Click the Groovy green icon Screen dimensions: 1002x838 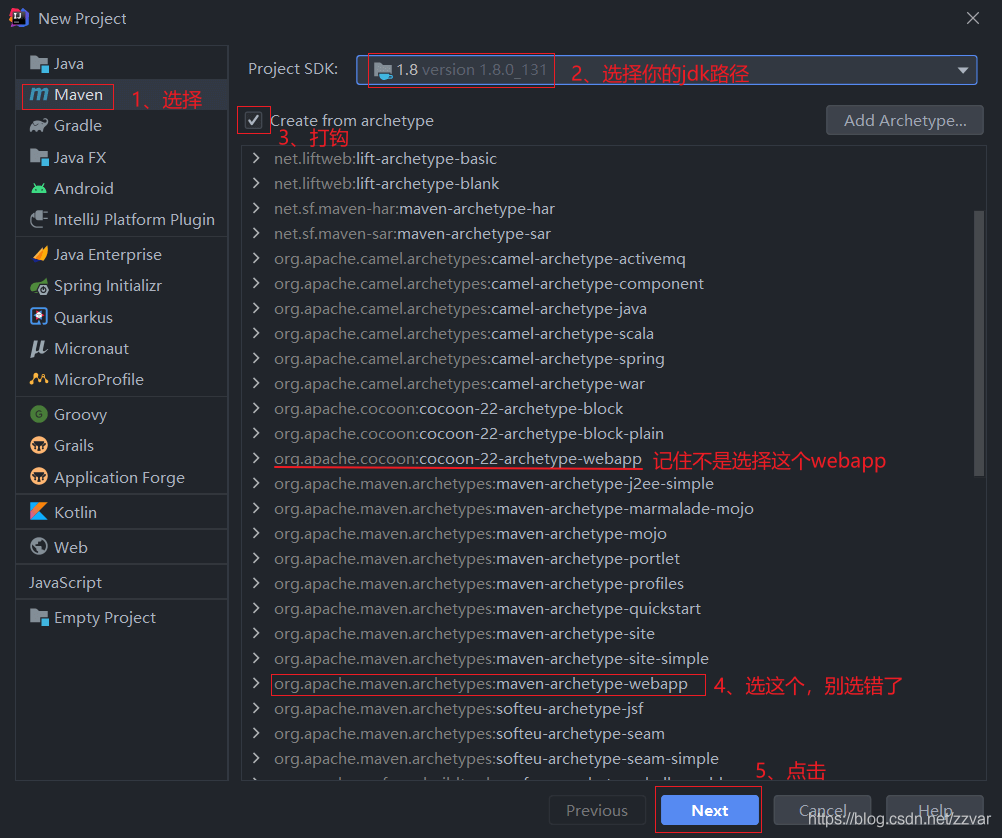pos(39,414)
